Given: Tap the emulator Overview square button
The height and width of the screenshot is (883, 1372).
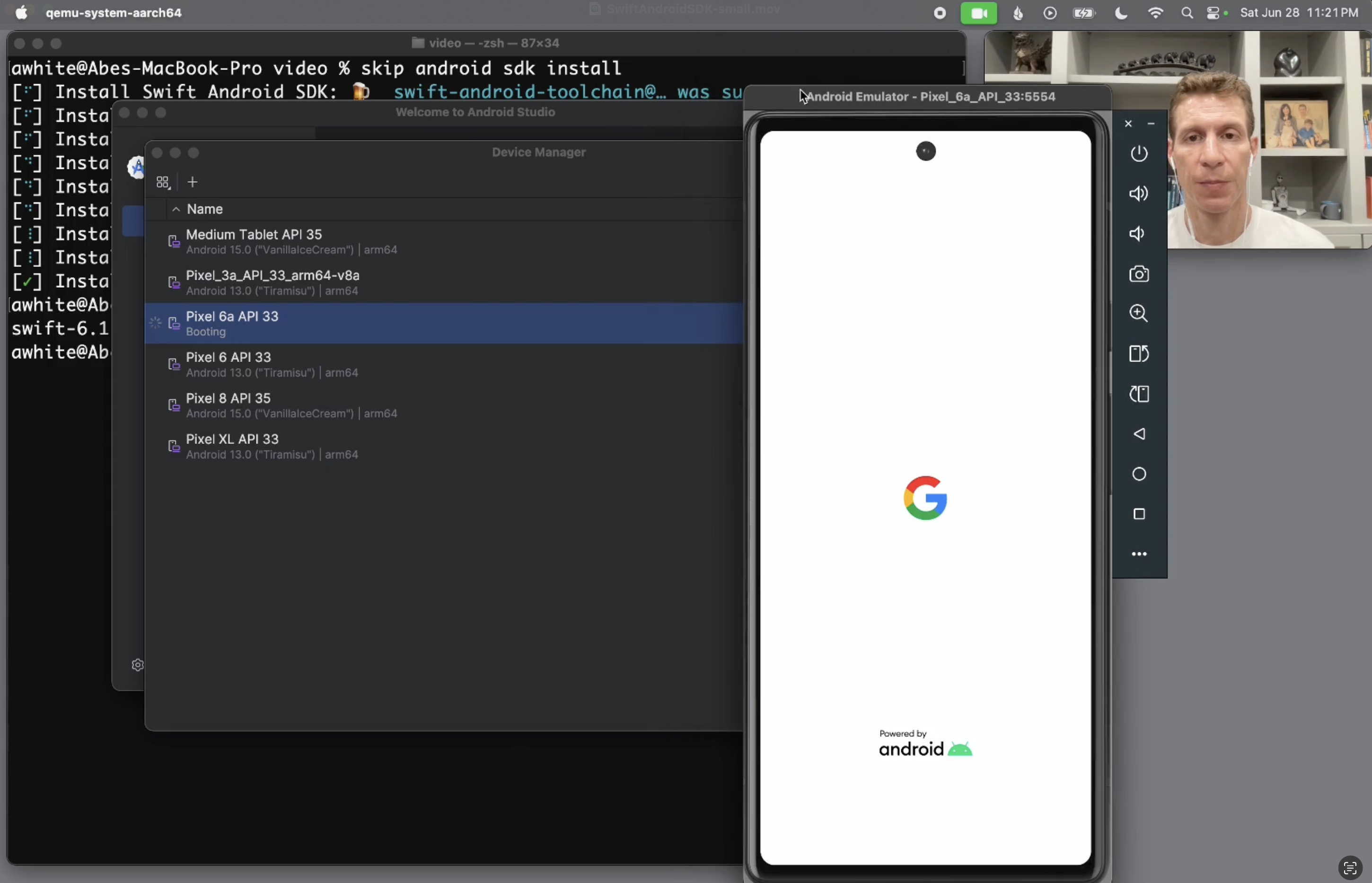Looking at the screenshot, I should tap(1139, 514).
